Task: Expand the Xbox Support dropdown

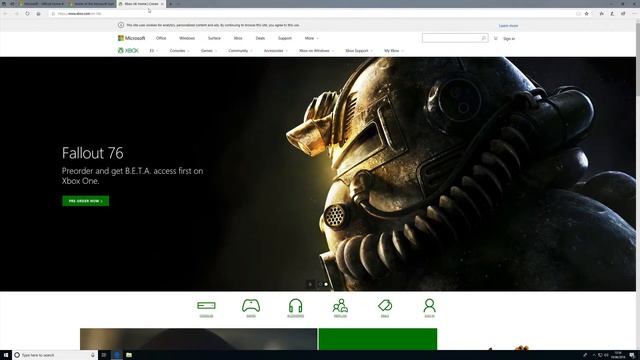Action: tap(359, 51)
